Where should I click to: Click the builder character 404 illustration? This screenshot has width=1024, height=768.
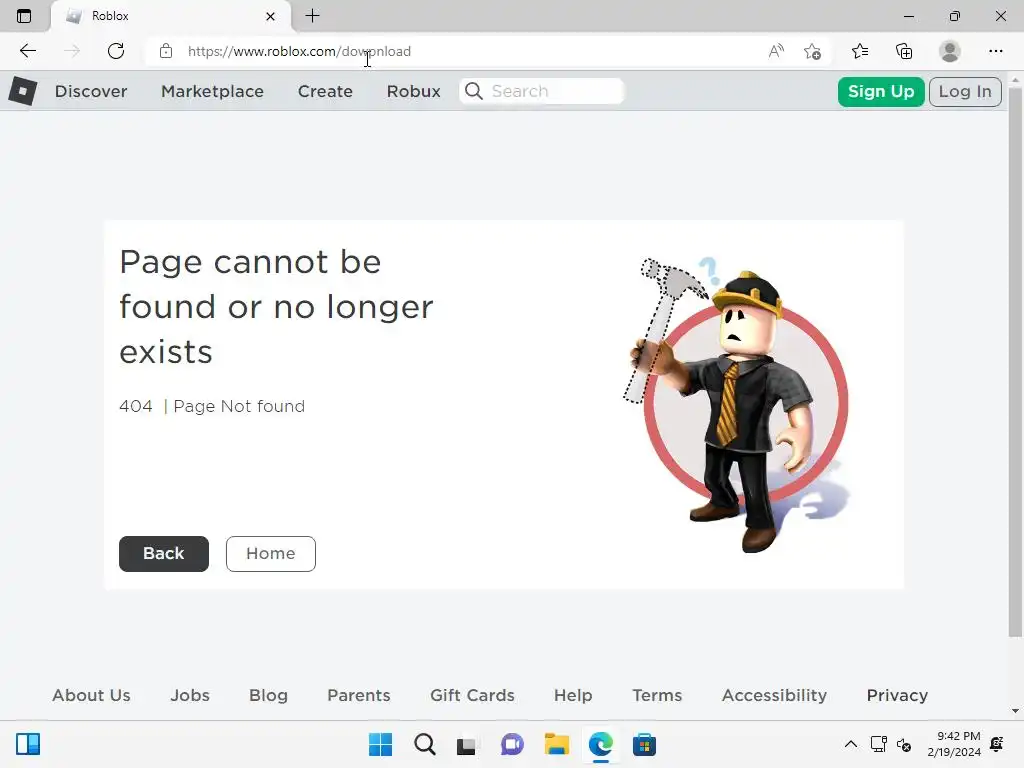click(x=736, y=405)
